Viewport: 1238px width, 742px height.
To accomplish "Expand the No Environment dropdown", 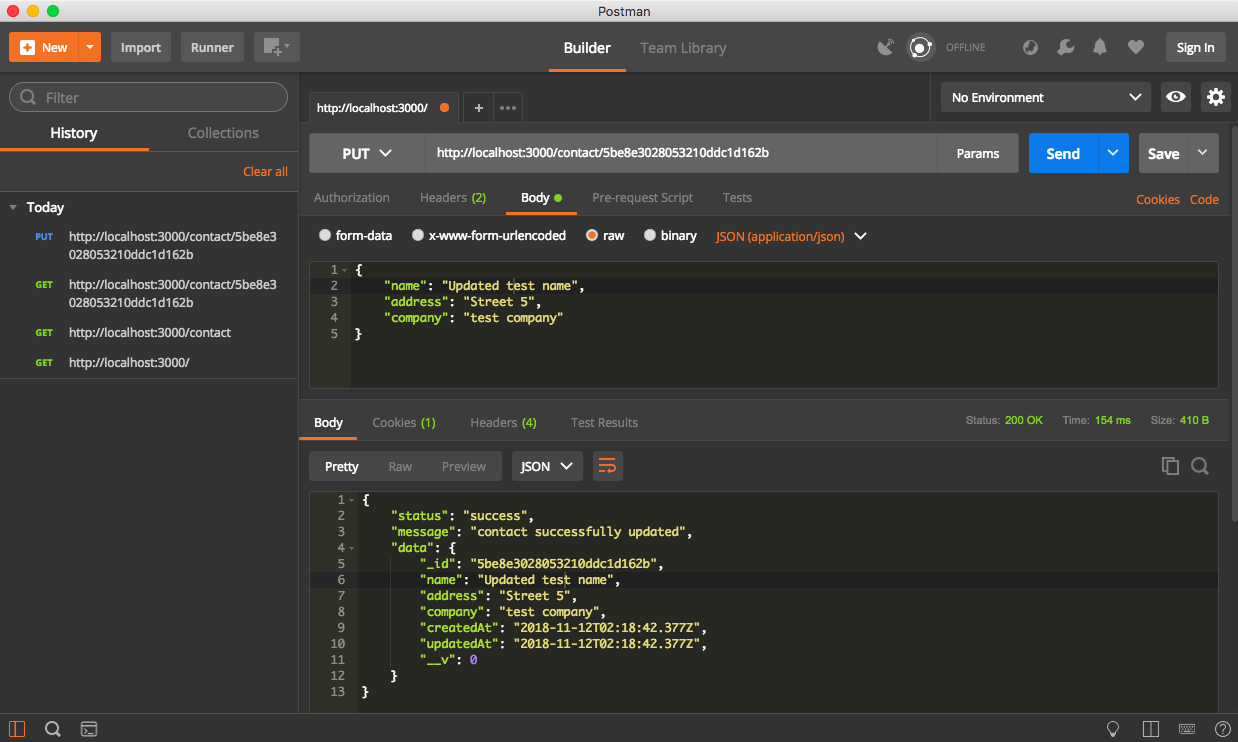I will [x=1045, y=97].
